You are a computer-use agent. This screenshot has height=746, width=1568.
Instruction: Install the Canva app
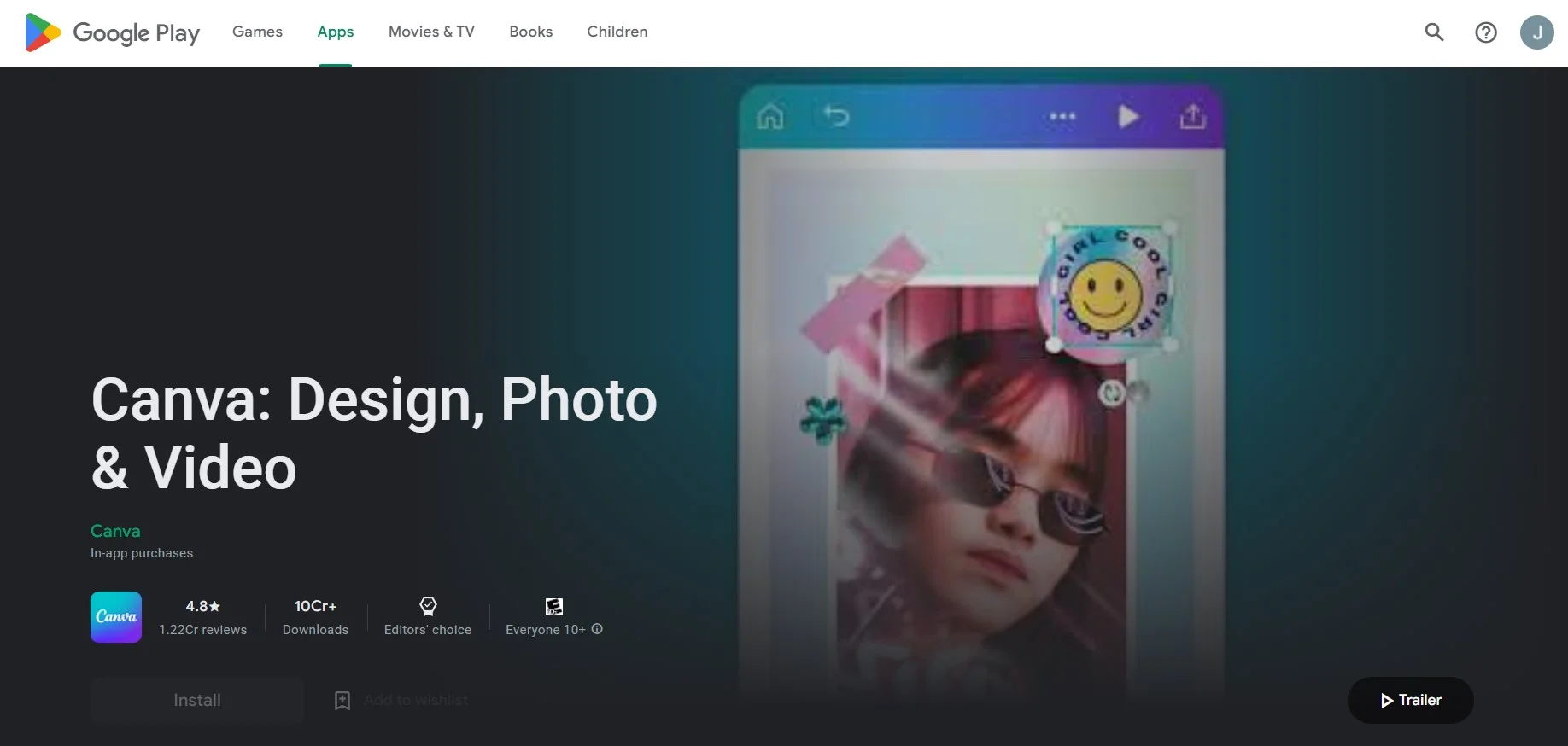(x=197, y=700)
